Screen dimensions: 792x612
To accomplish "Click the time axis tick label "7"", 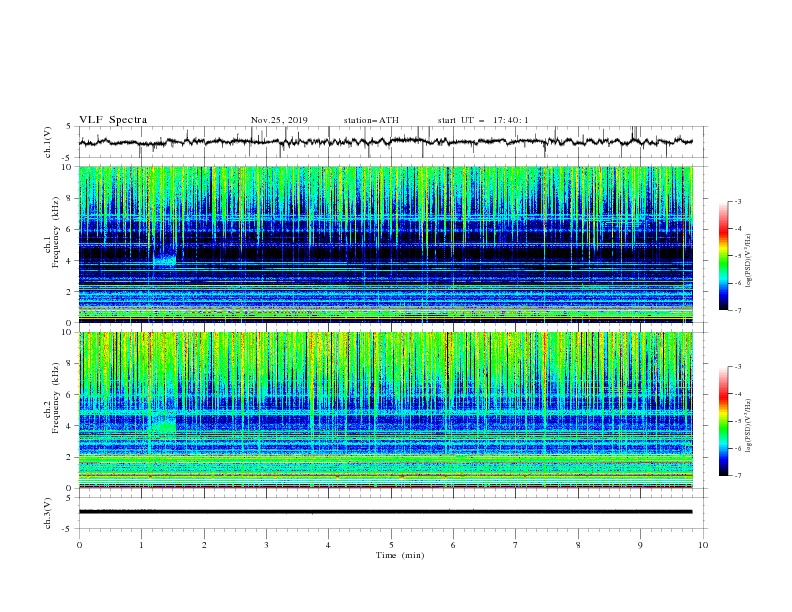I will (x=516, y=545).
